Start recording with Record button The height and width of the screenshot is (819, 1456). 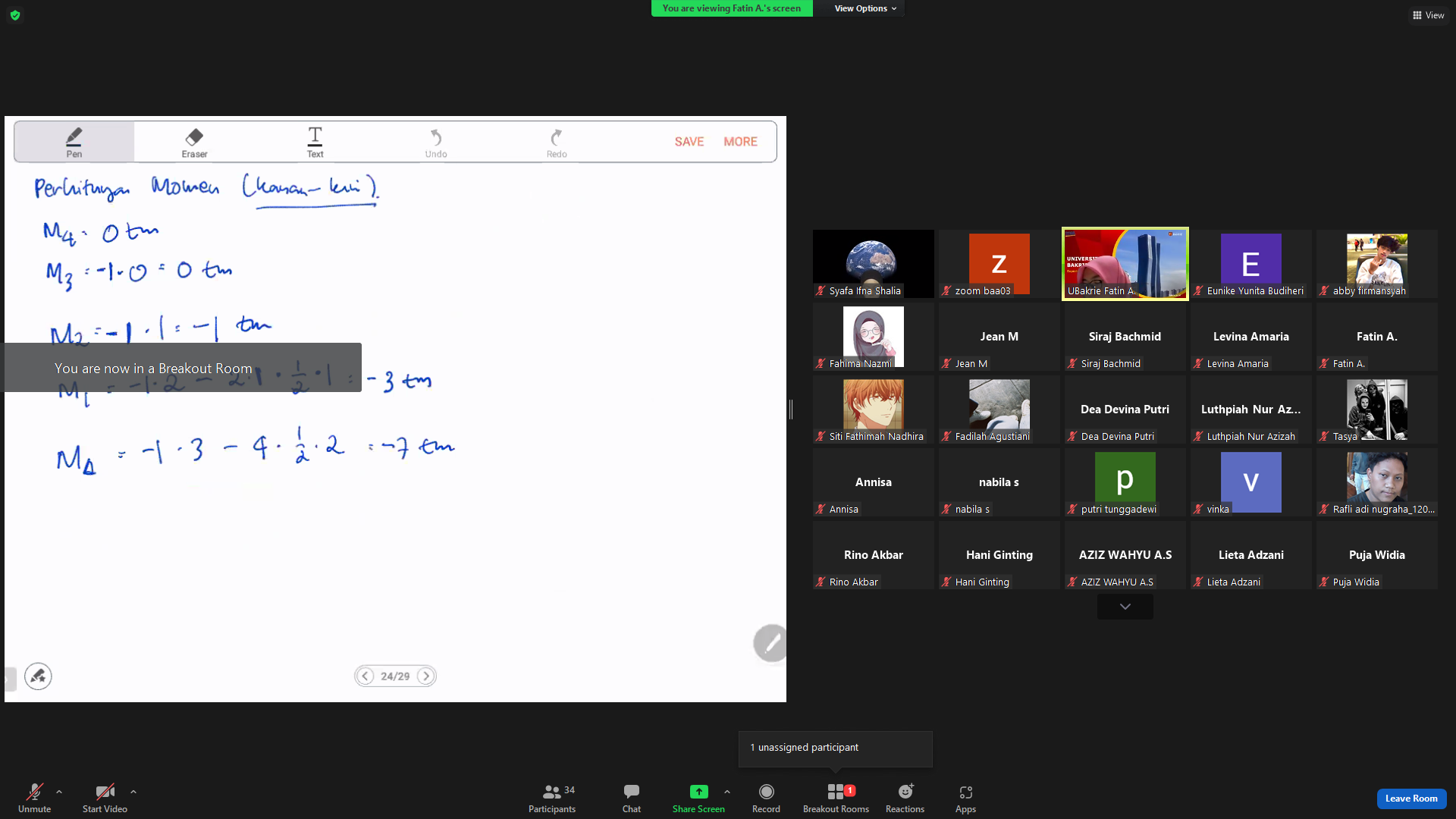[766, 799]
